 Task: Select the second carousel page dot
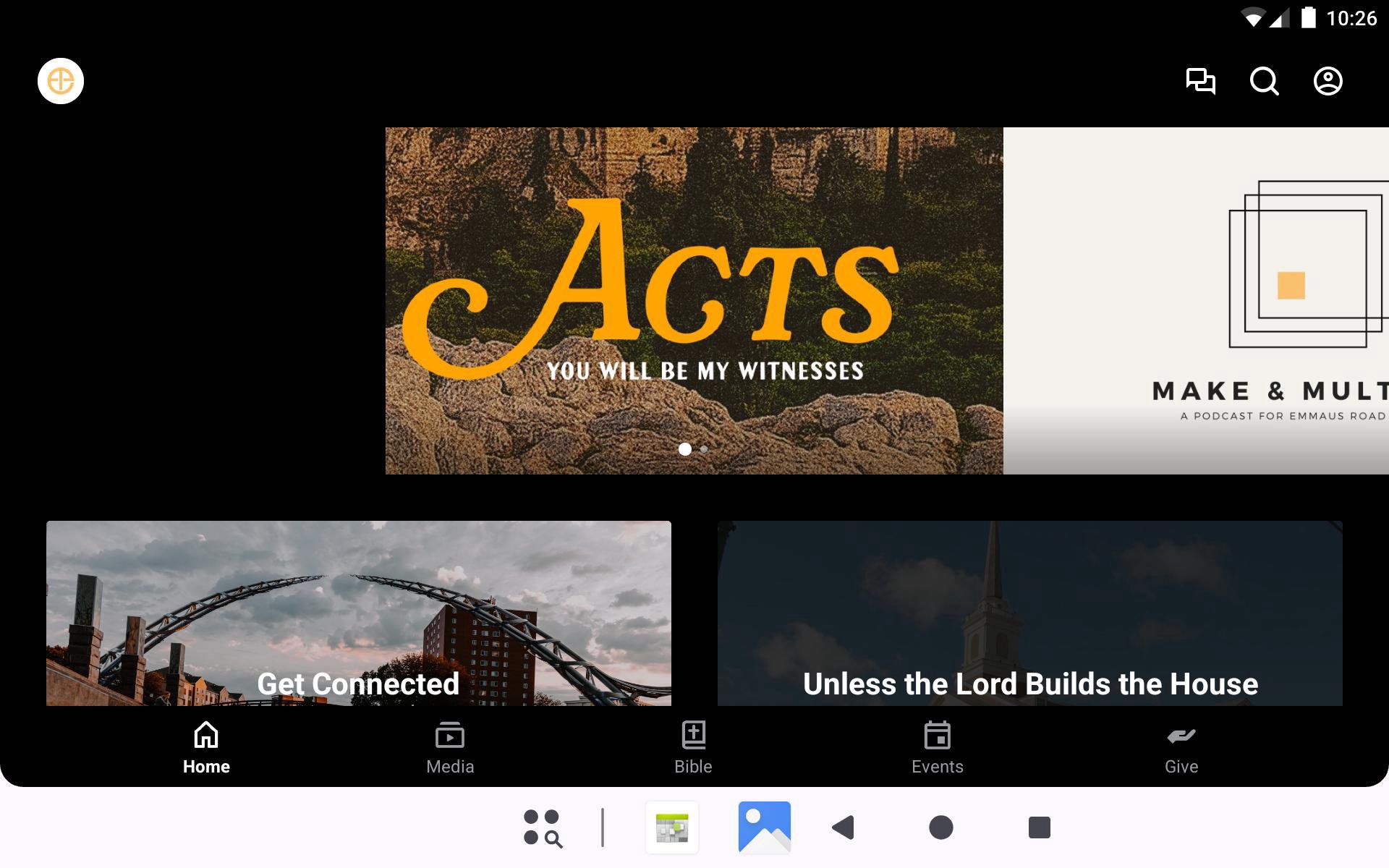tap(704, 449)
